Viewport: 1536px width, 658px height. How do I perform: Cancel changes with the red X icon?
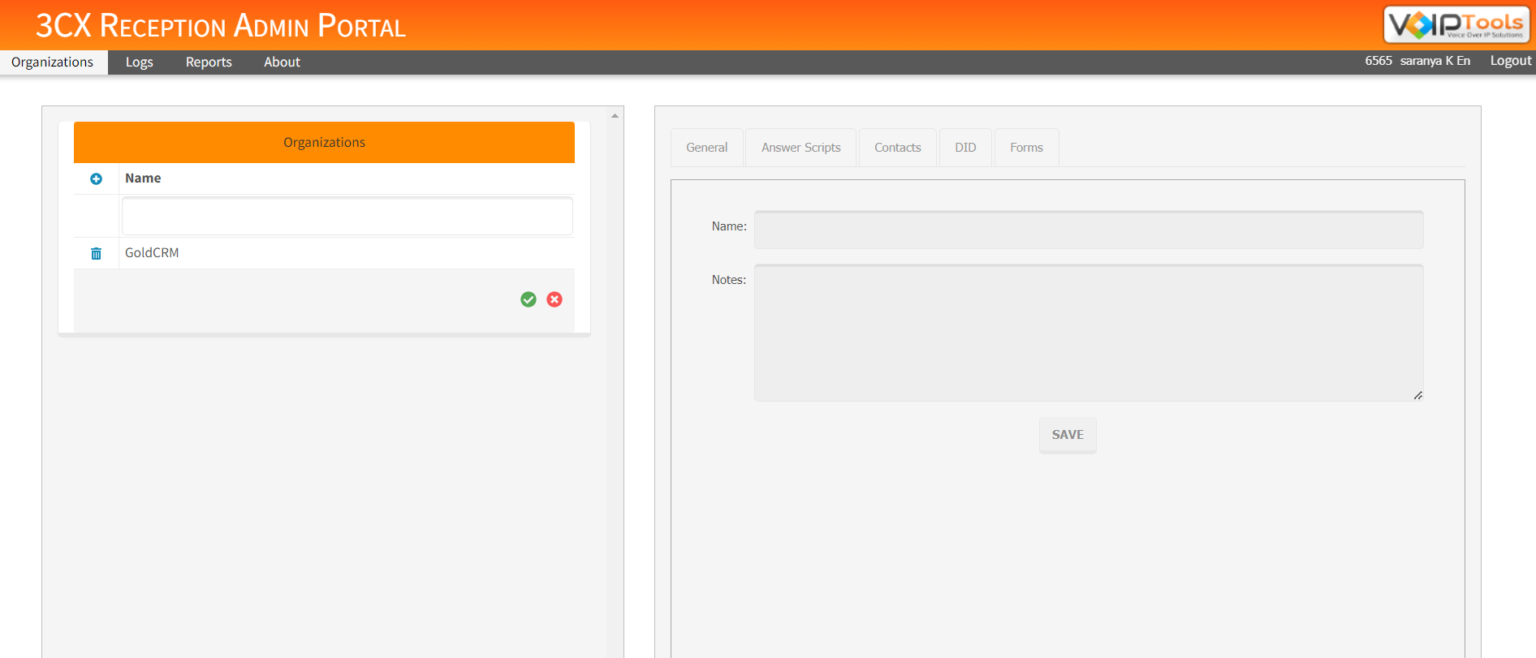[x=554, y=299]
